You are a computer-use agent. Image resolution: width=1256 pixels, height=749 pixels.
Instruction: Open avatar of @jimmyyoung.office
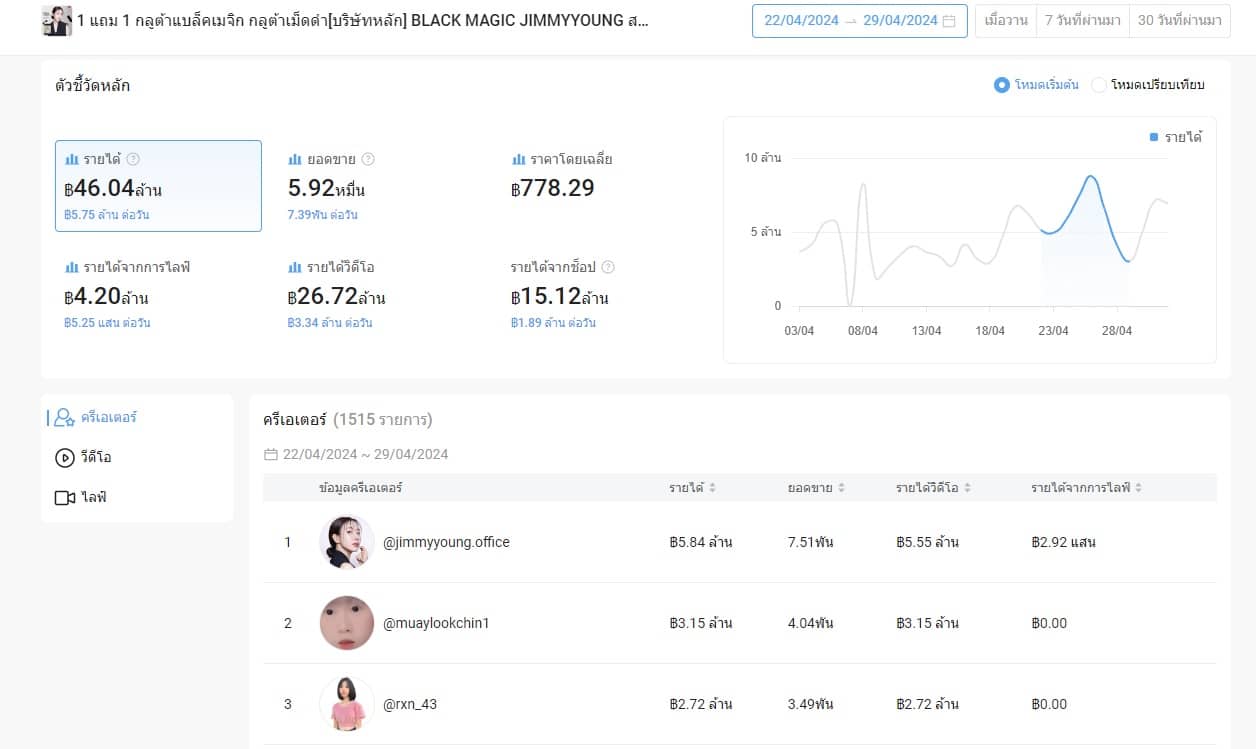[347, 542]
